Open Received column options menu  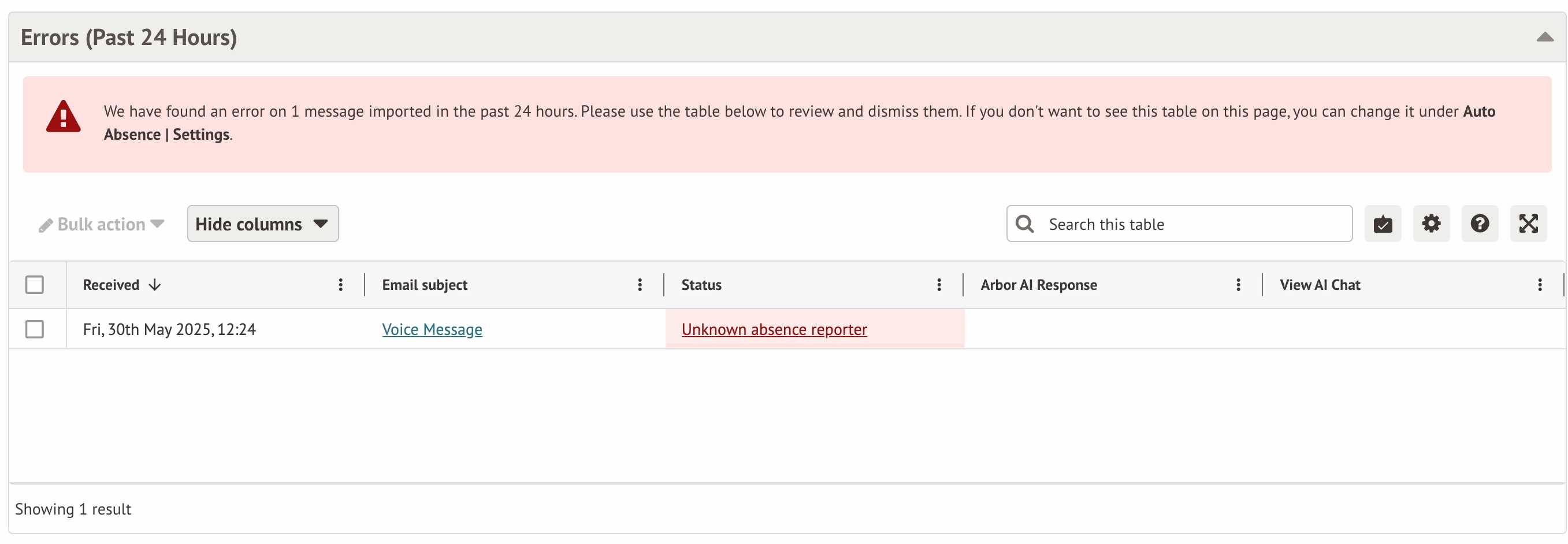340,285
